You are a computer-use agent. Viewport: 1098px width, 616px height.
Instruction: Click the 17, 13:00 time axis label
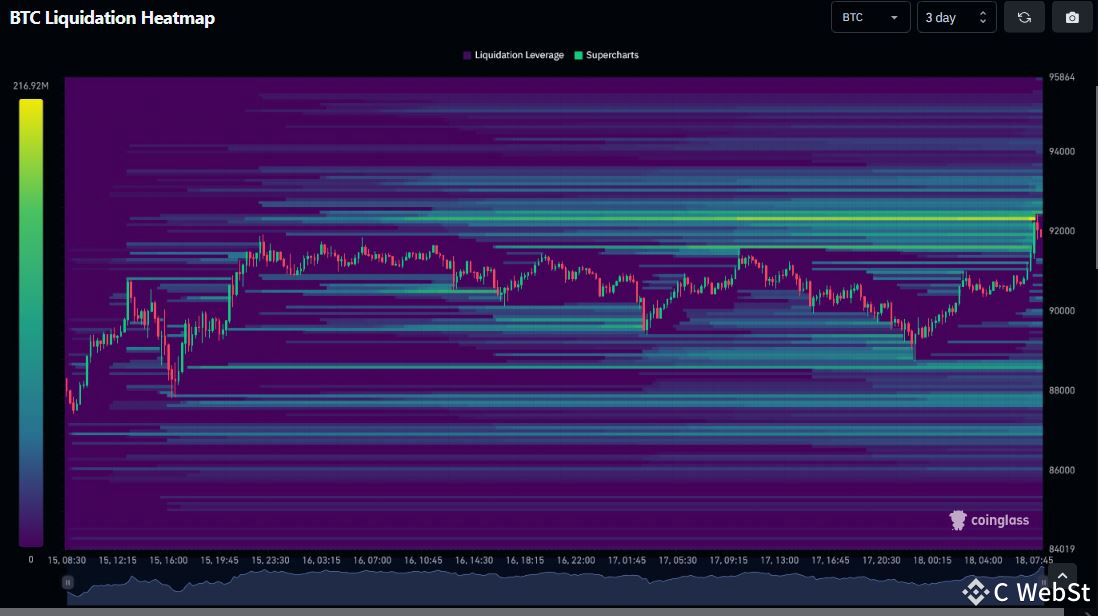tap(779, 561)
